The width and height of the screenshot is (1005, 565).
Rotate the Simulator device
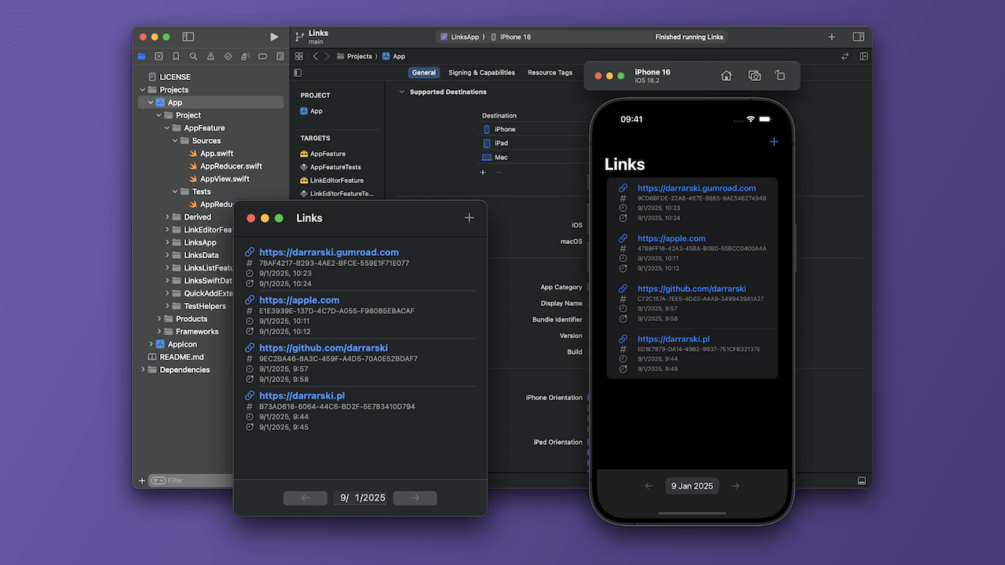tap(780, 76)
